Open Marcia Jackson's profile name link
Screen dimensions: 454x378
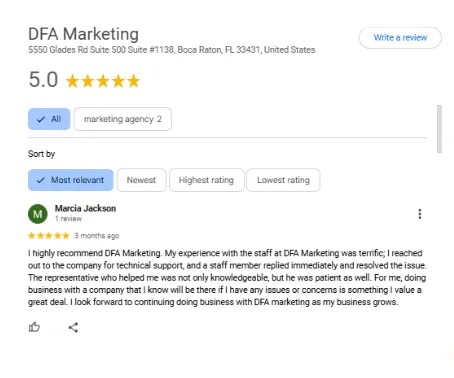[85, 208]
